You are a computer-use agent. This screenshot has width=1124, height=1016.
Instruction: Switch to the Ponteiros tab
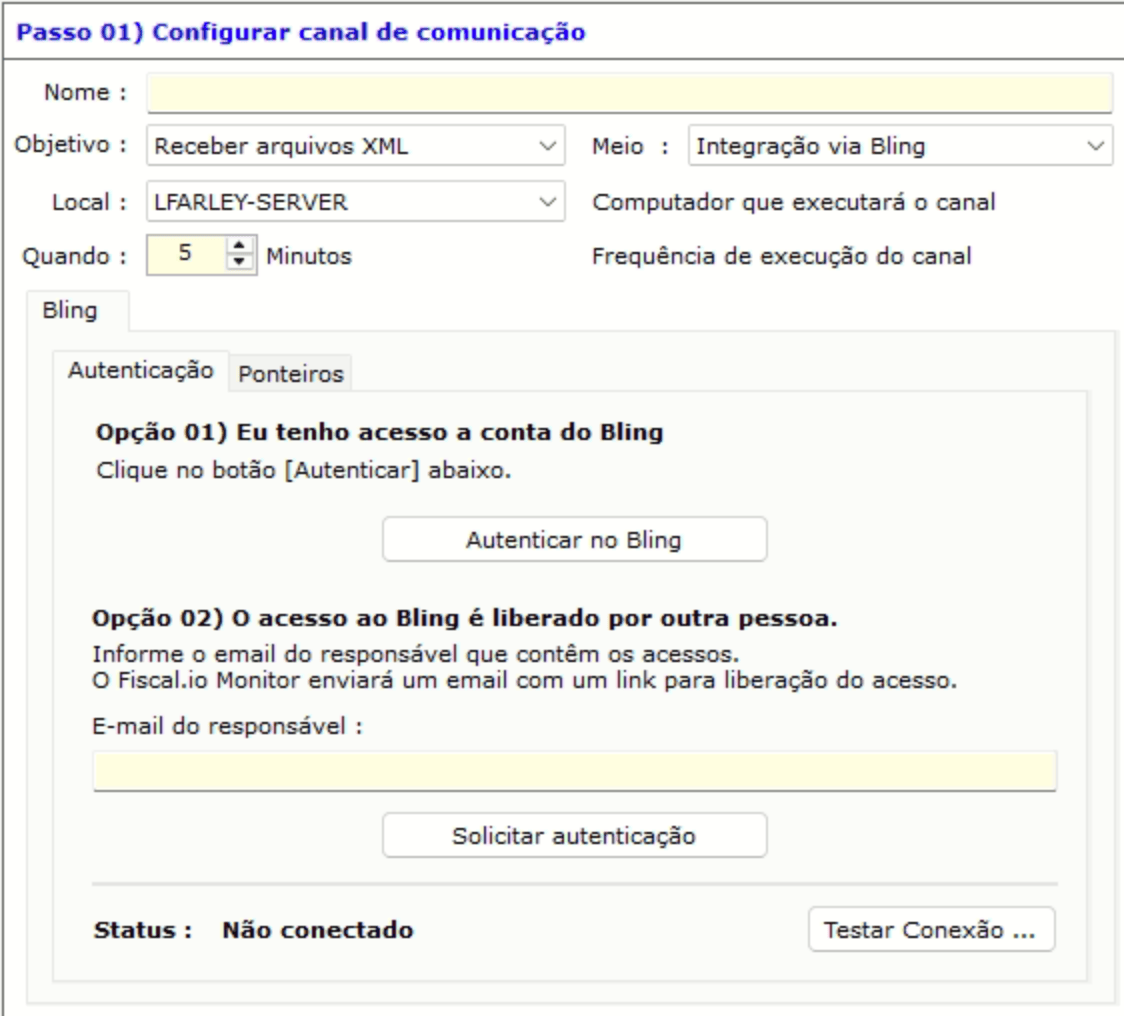pos(290,374)
